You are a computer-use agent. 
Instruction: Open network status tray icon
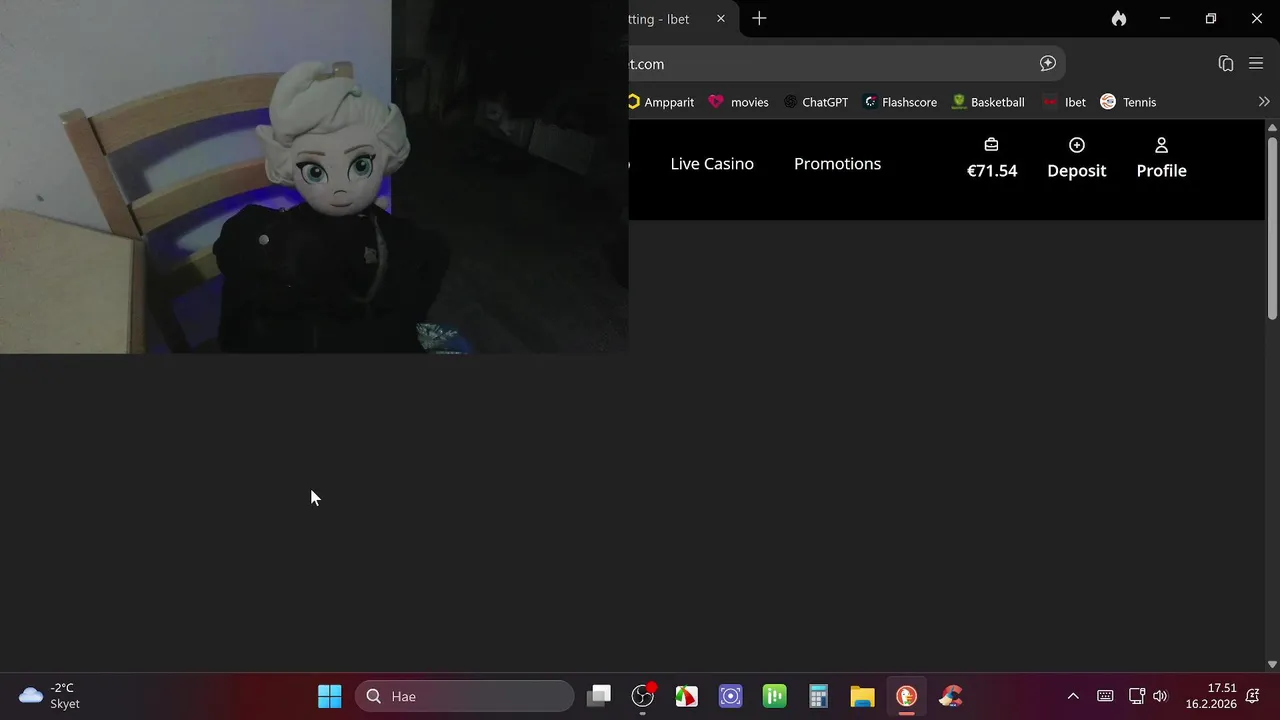tap(1137, 696)
